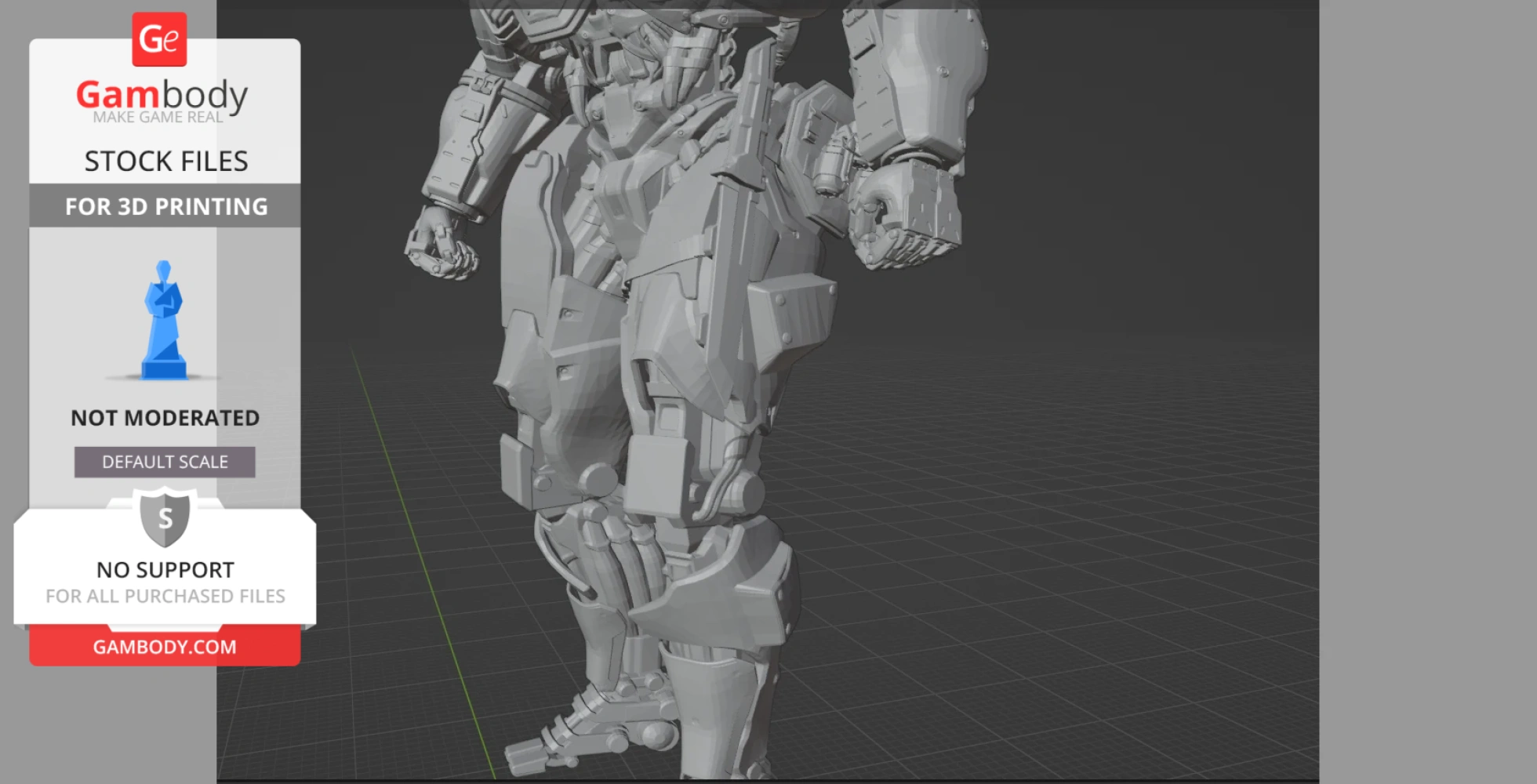Switch to the FOR 3D PRINTING section
This screenshot has width=1537, height=784.
pyautogui.click(x=164, y=206)
